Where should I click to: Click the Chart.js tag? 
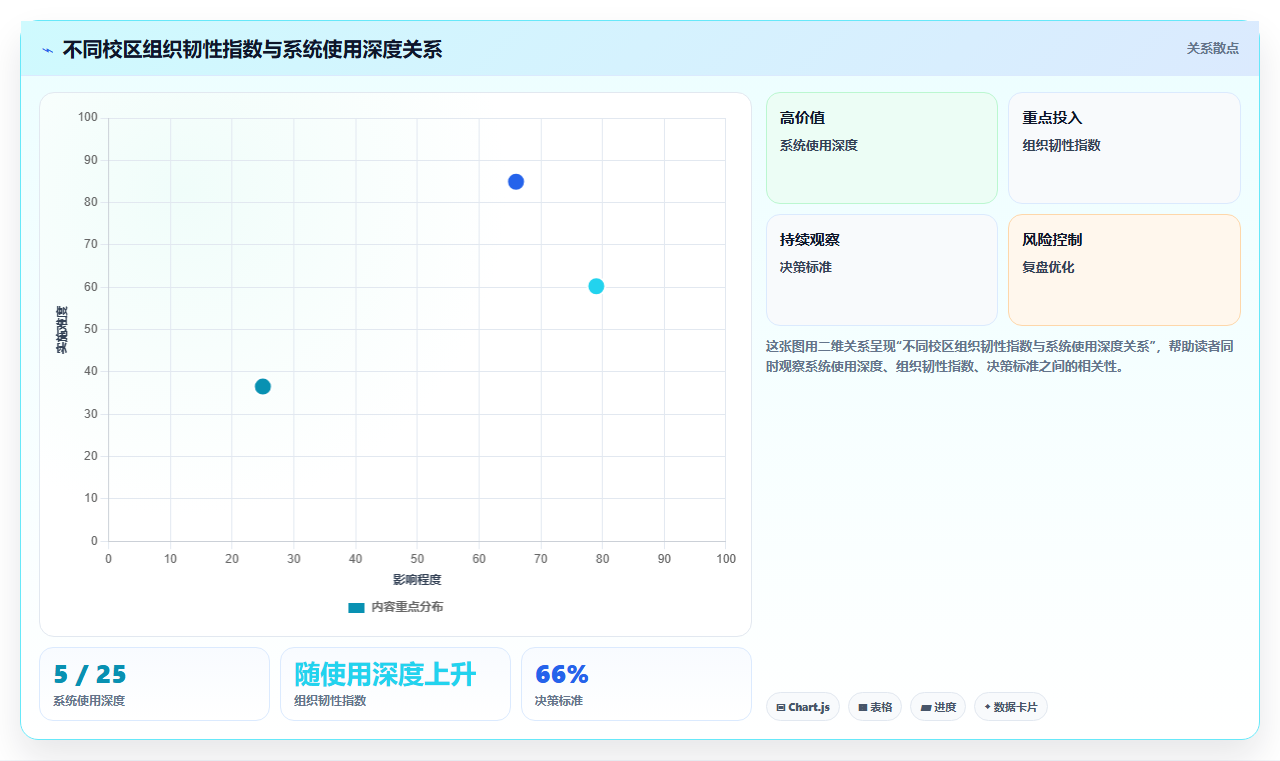(x=803, y=707)
